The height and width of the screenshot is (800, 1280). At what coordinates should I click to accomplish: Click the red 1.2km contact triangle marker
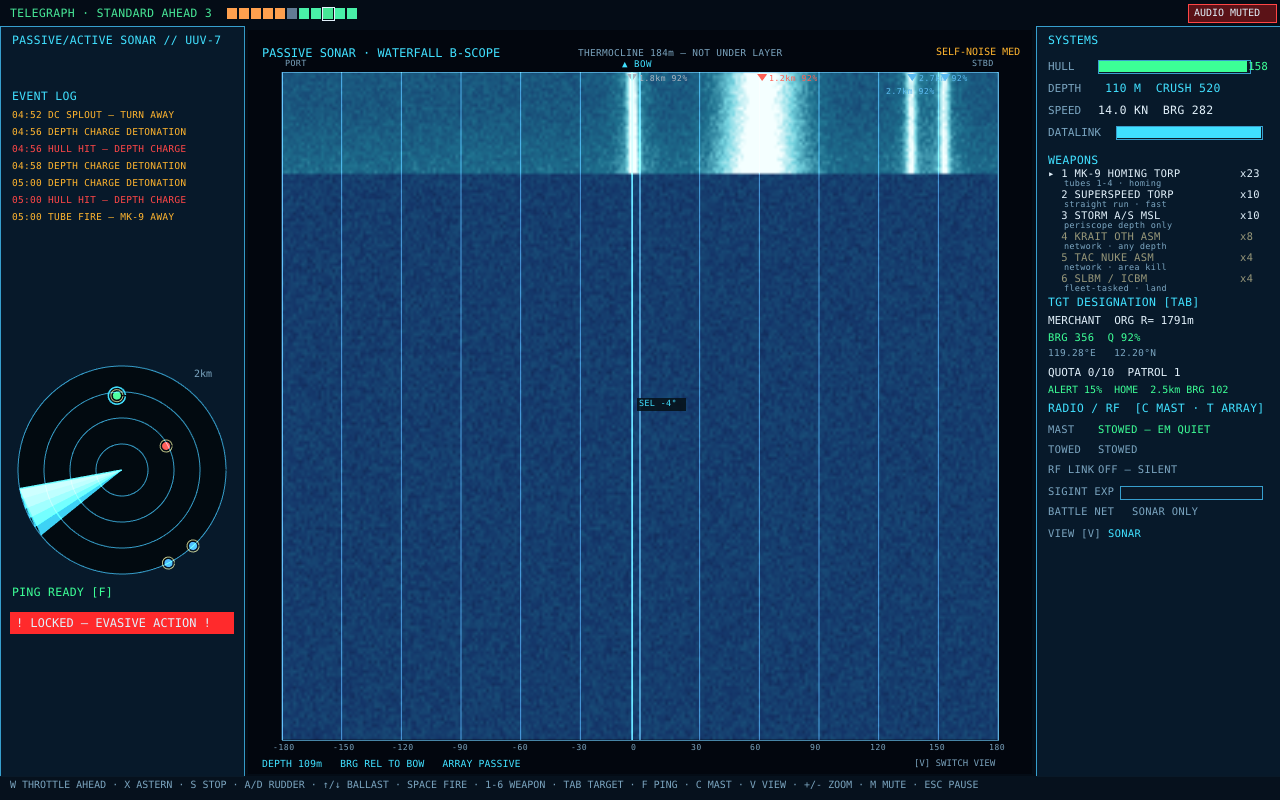pos(762,78)
